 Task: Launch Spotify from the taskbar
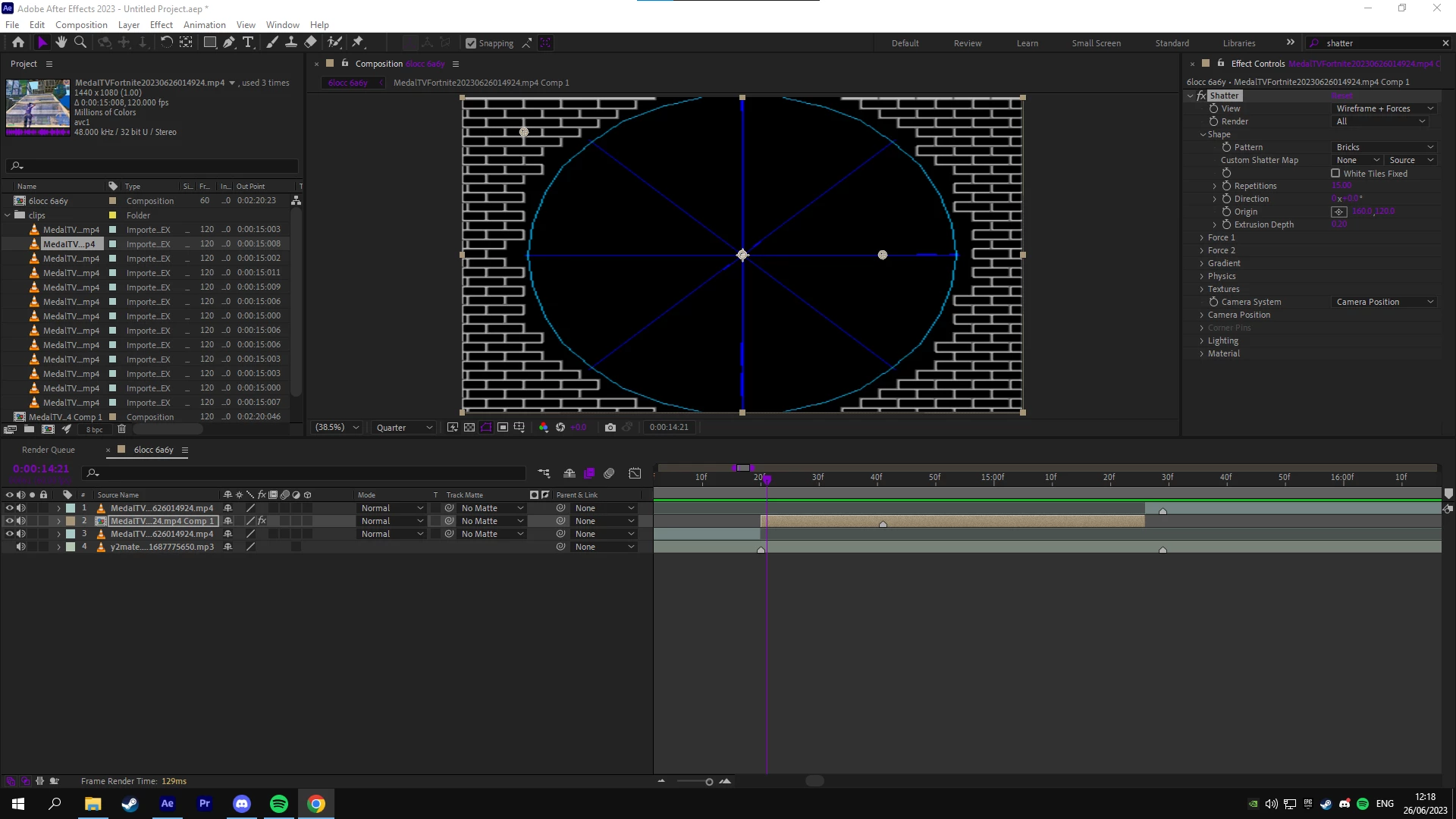pos(279,804)
